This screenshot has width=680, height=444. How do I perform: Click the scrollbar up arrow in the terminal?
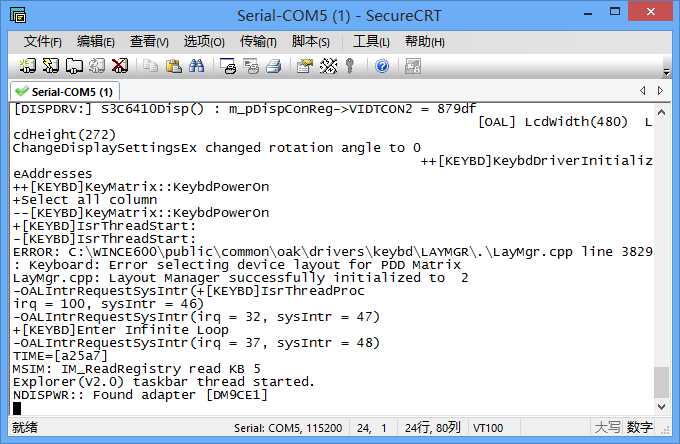coord(661,110)
